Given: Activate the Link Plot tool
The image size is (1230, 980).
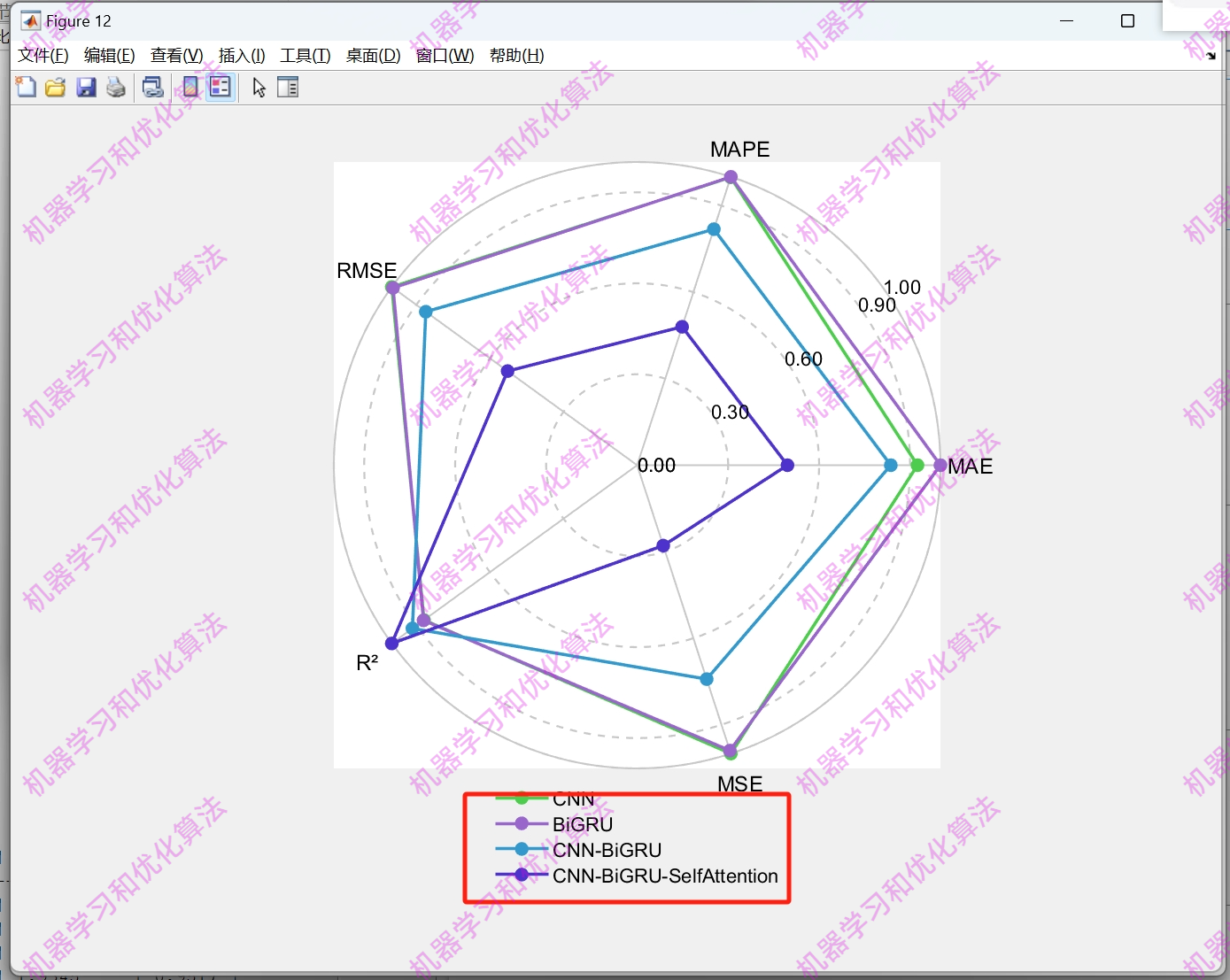Looking at the screenshot, I should [152, 86].
